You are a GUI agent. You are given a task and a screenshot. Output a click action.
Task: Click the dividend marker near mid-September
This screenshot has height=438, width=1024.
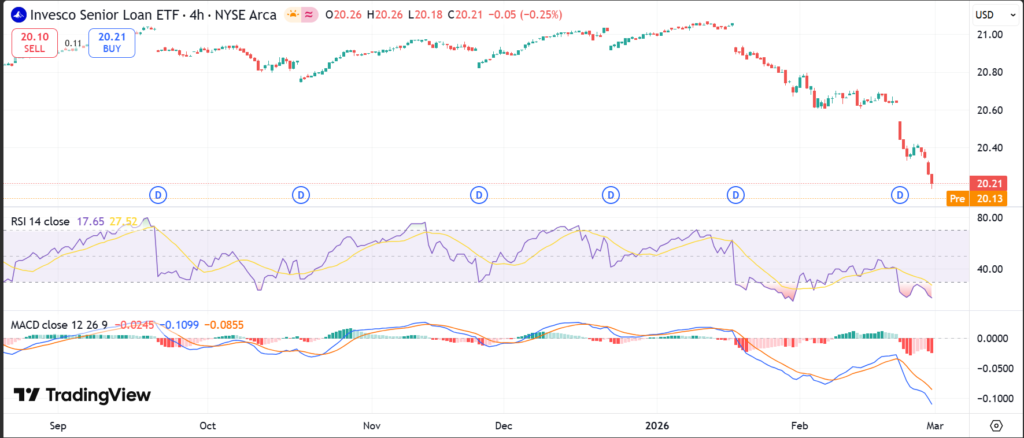click(157, 194)
